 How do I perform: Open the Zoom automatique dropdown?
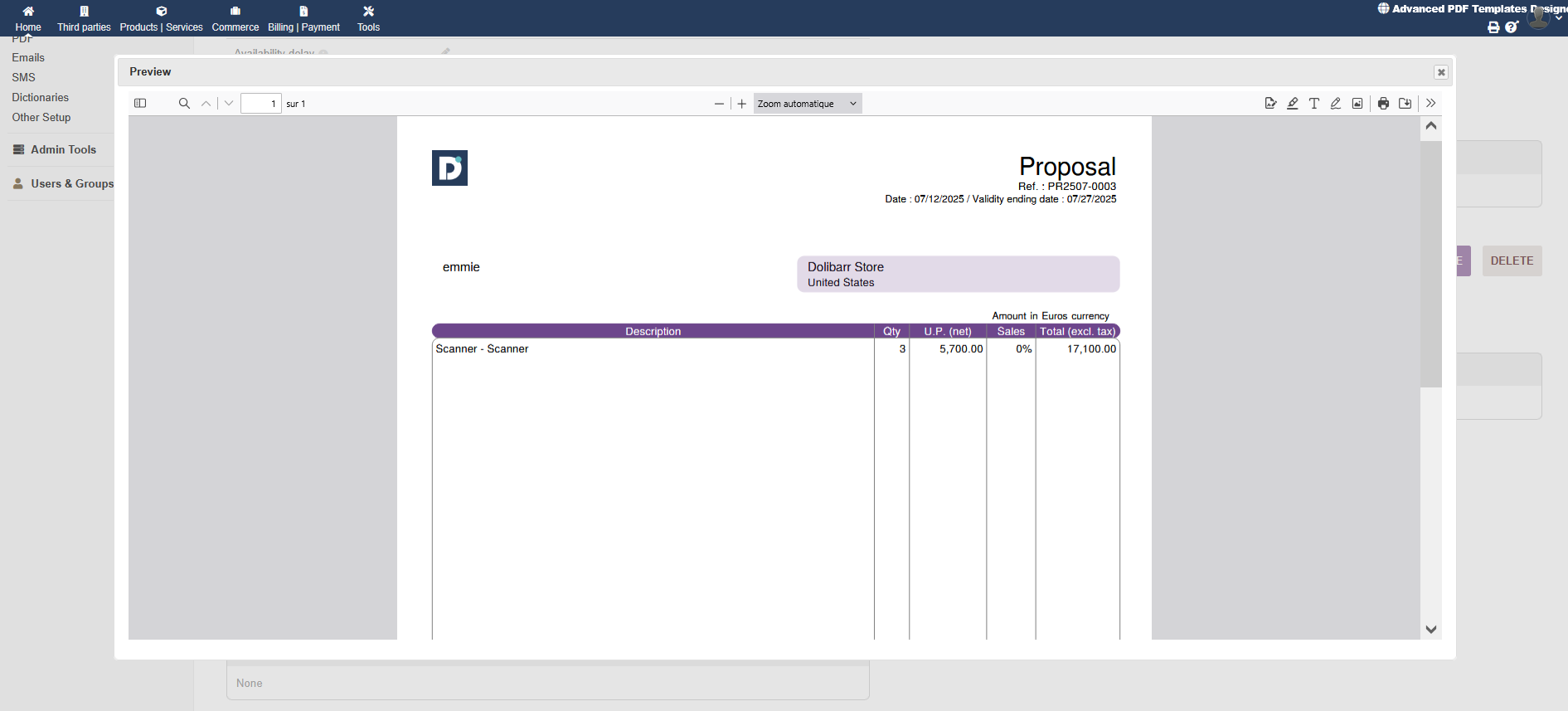click(x=807, y=104)
